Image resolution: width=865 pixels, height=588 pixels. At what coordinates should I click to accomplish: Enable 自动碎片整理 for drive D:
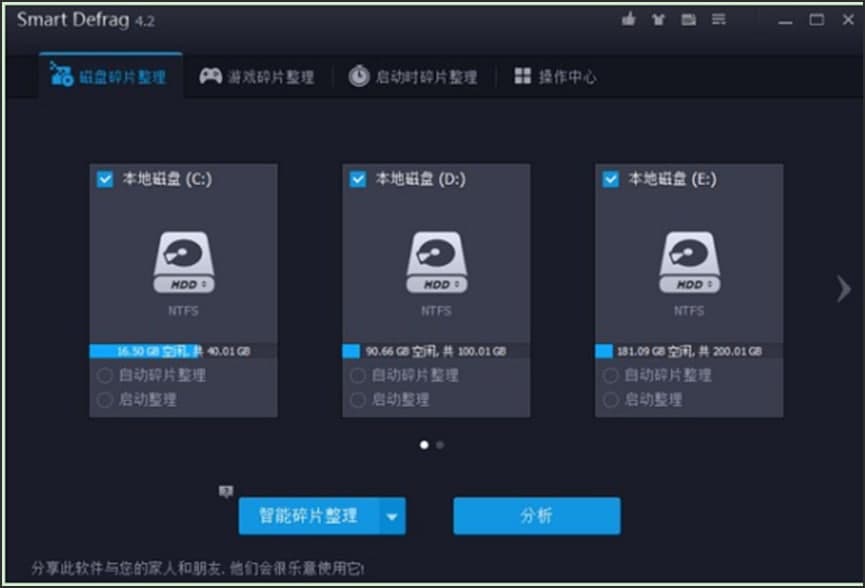pos(357,376)
